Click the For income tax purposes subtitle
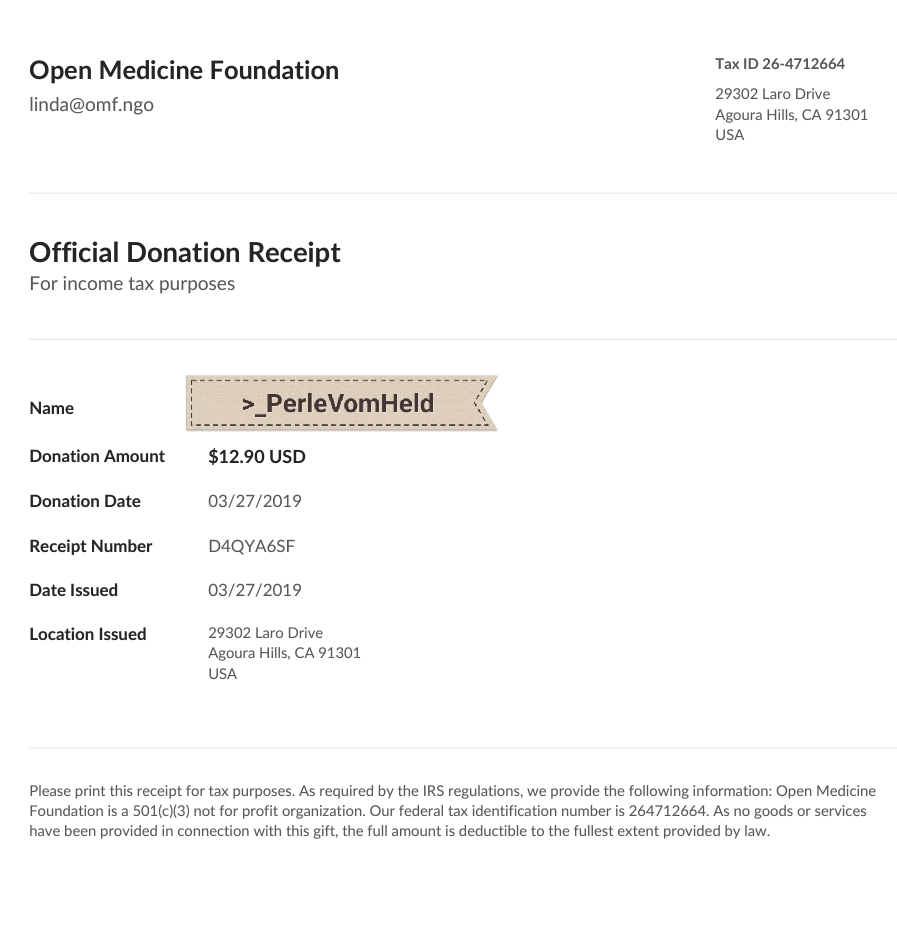The image size is (897, 939). coord(132,284)
